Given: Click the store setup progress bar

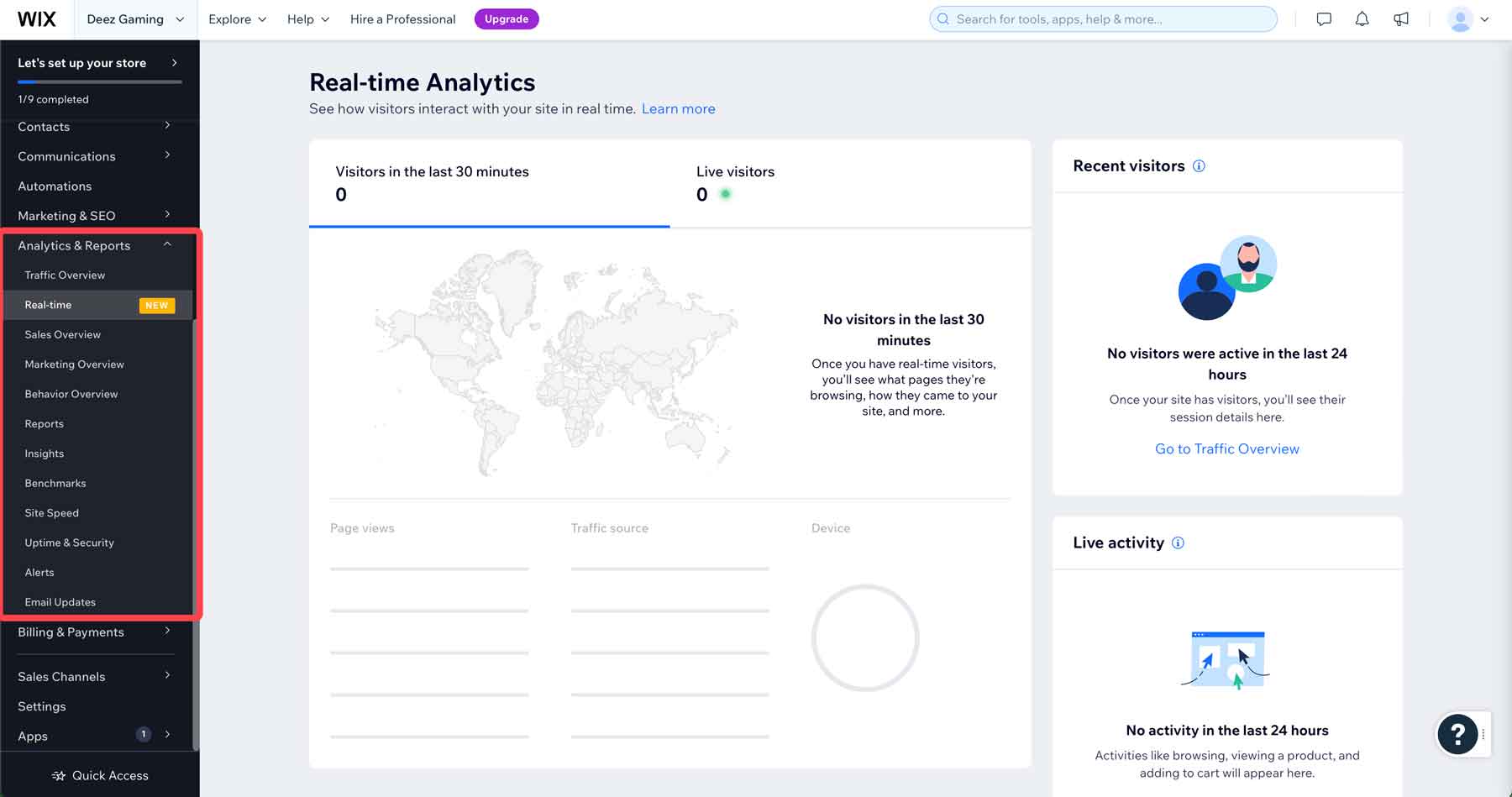Looking at the screenshot, I should click(x=98, y=81).
